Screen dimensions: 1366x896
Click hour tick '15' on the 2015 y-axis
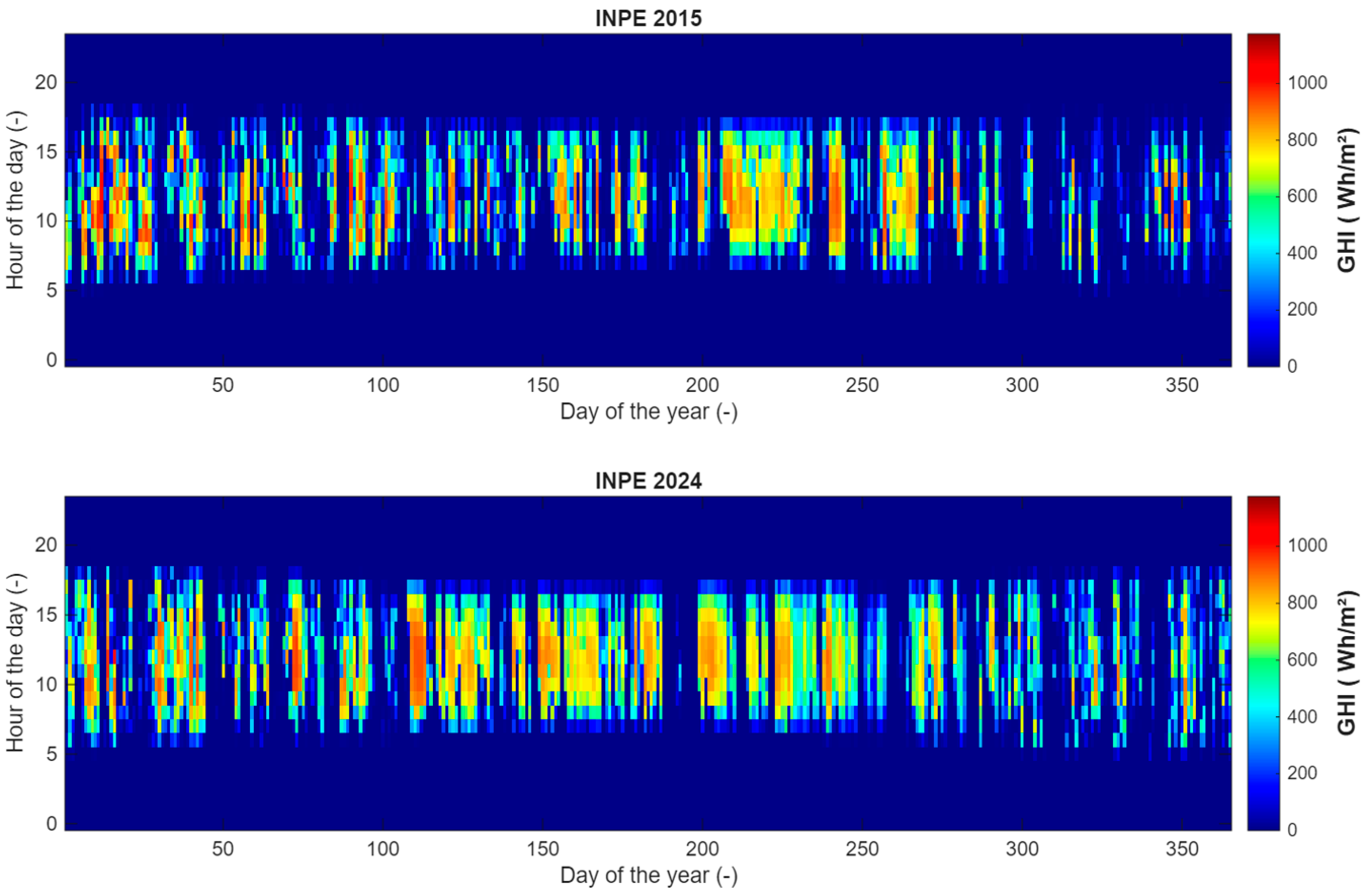coord(46,152)
